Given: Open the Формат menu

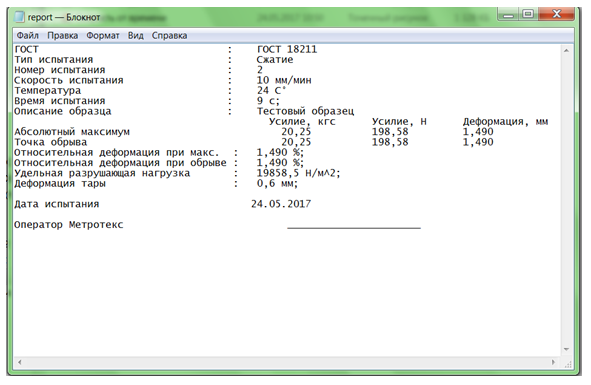Looking at the screenshot, I should point(103,35).
